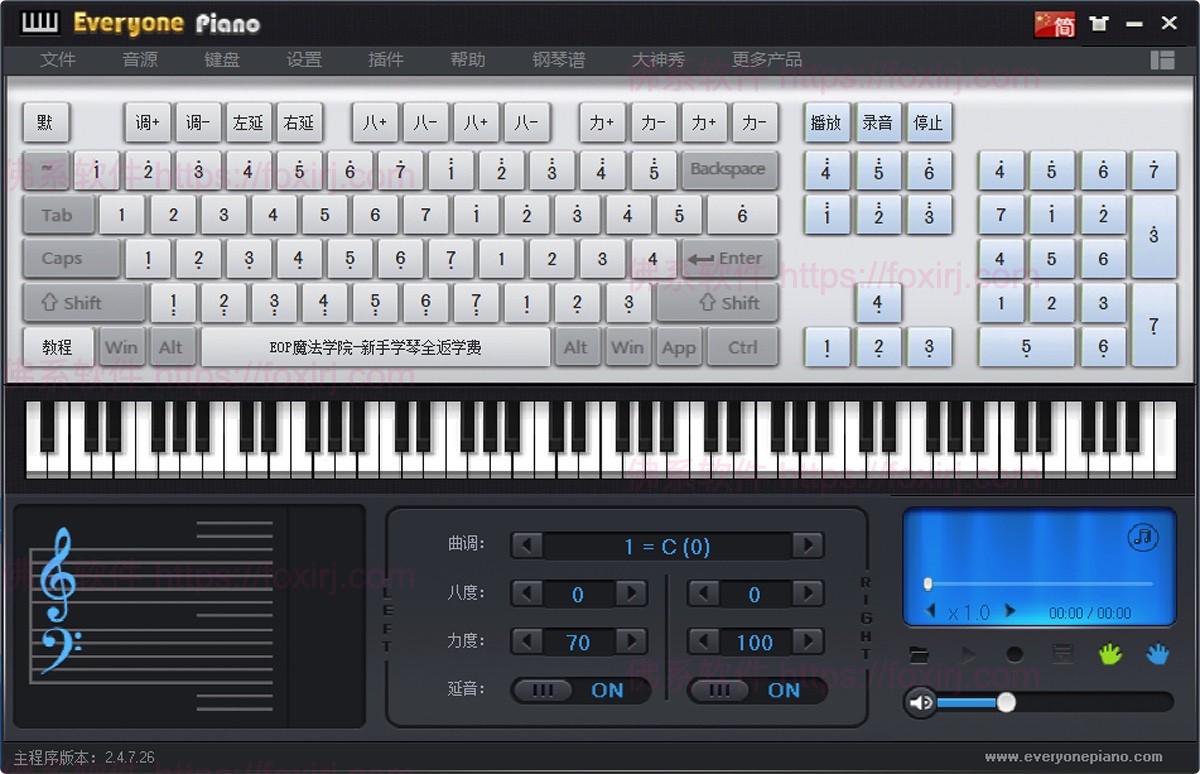Adjust the volume slider
The width and height of the screenshot is (1200, 774).
pos(1006,703)
